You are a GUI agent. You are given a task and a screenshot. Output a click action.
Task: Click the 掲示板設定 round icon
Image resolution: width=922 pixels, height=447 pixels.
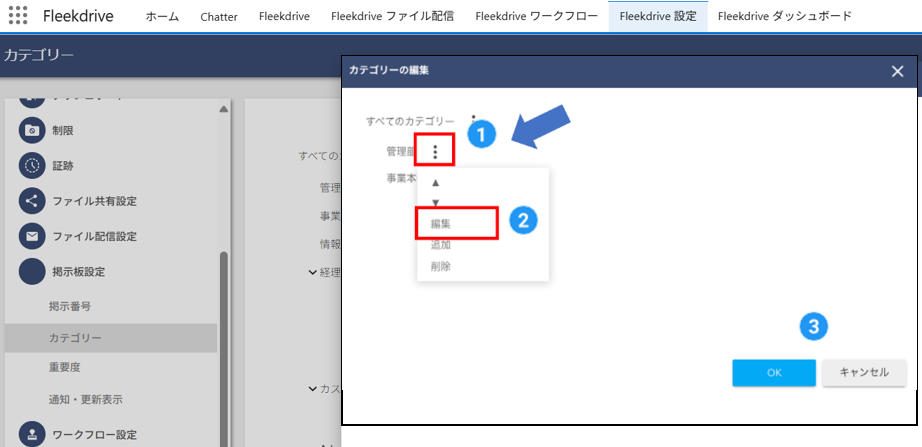click(32, 272)
